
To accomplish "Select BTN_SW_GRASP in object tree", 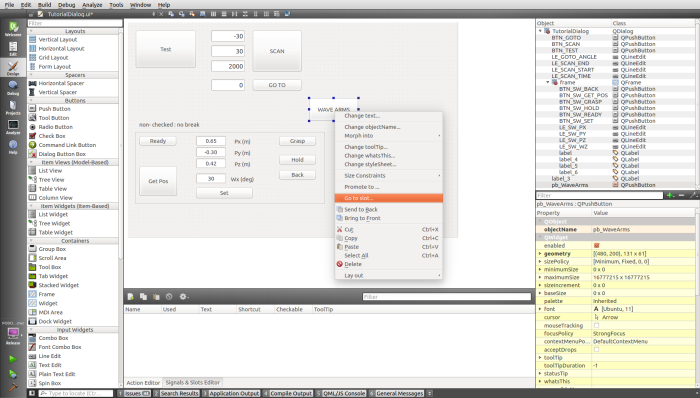I will [x=580, y=102].
